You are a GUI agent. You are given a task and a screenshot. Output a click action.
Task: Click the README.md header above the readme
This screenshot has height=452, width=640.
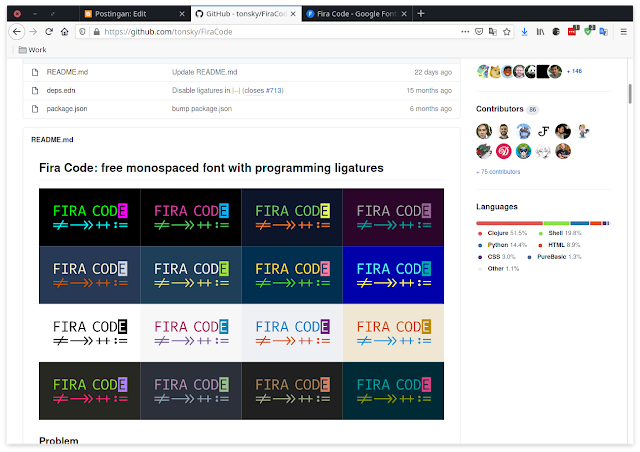52,140
